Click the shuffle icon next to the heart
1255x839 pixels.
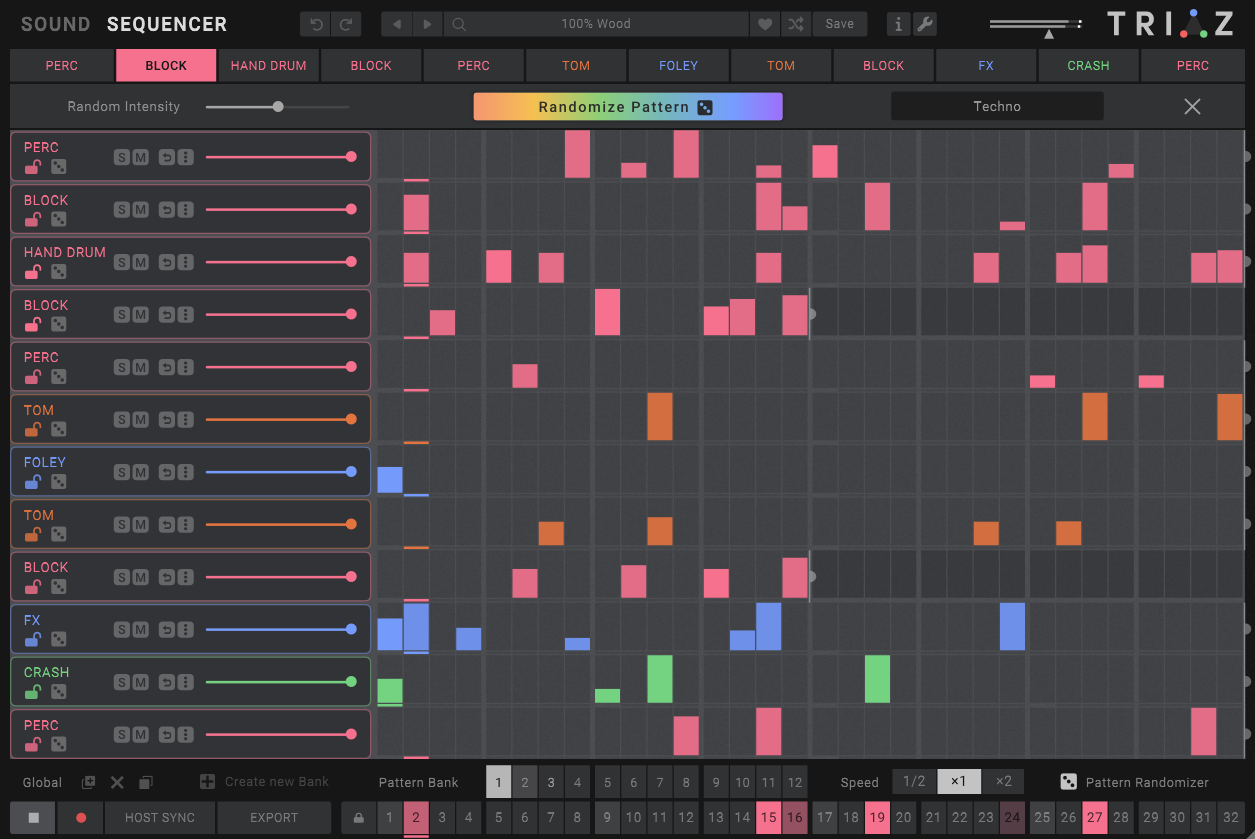[796, 23]
